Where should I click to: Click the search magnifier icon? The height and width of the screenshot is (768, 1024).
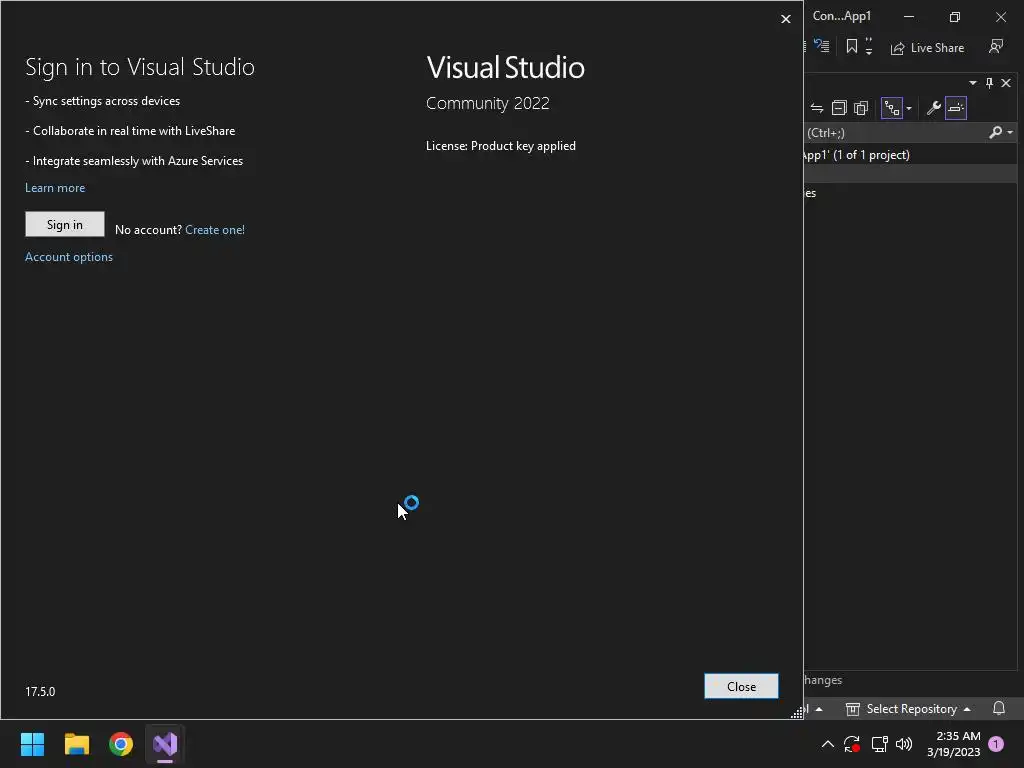[995, 133]
